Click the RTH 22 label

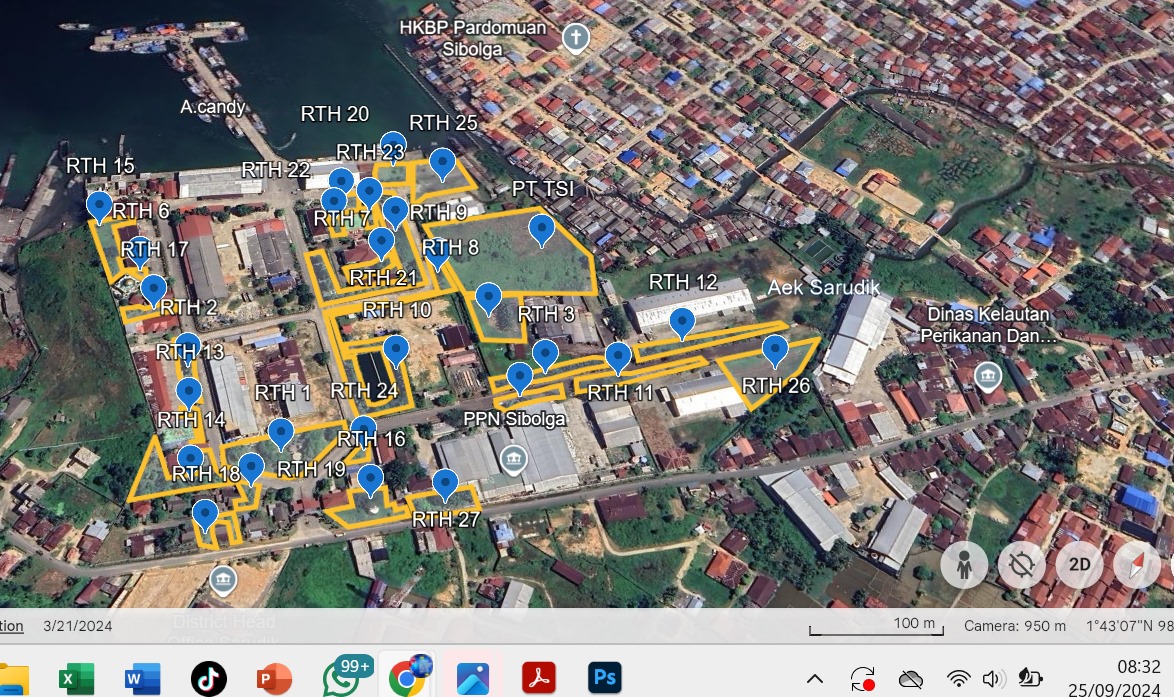click(276, 170)
